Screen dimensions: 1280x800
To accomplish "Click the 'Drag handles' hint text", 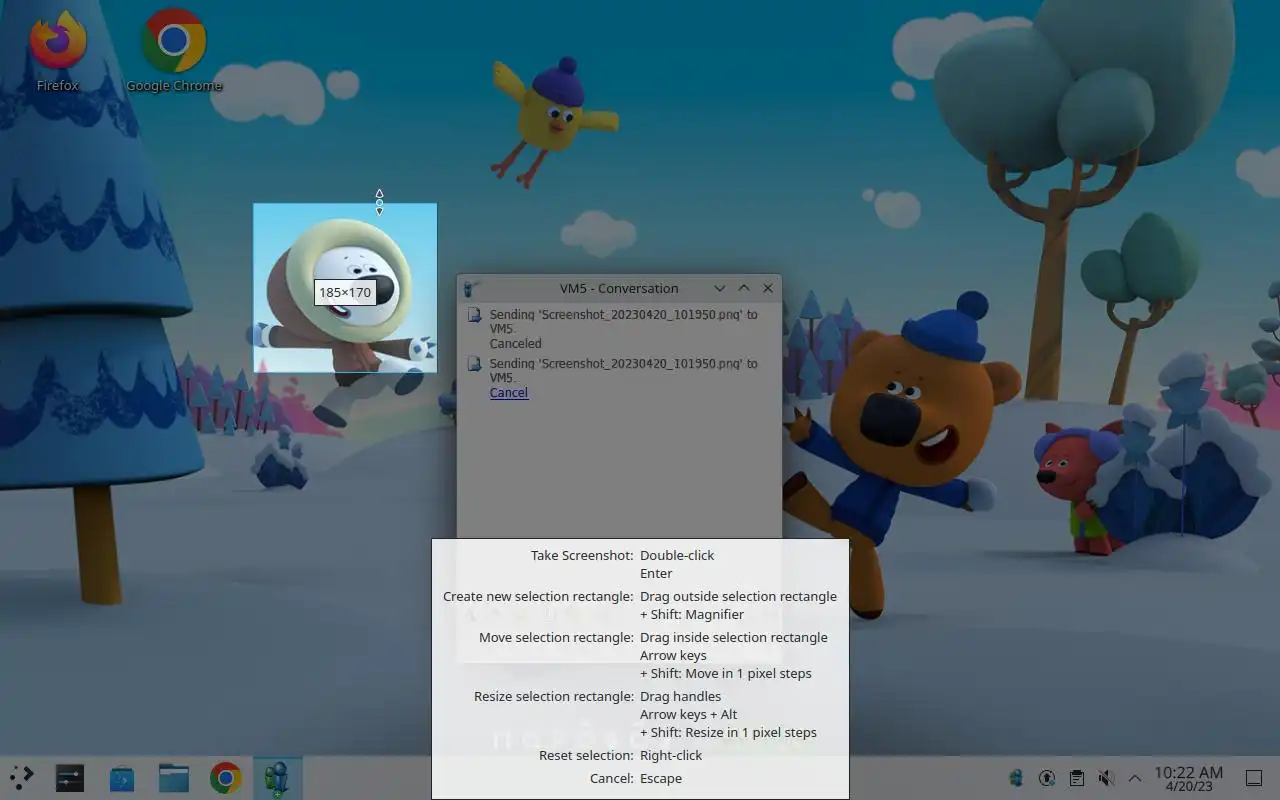I will pos(680,696).
